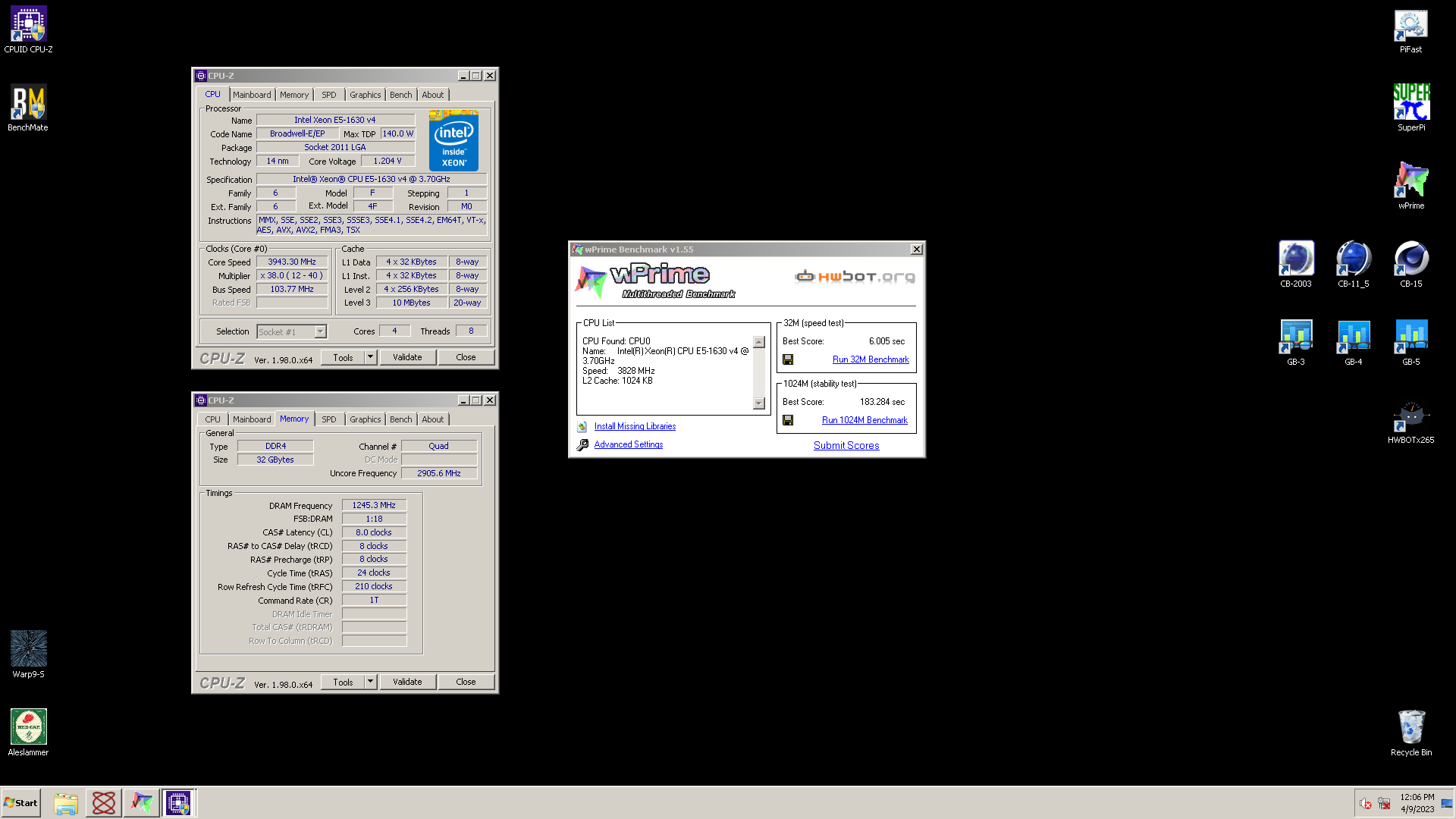Image resolution: width=1456 pixels, height=819 pixels.
Task: Click the Advanced Settings wrench icon
Action: 582,445
